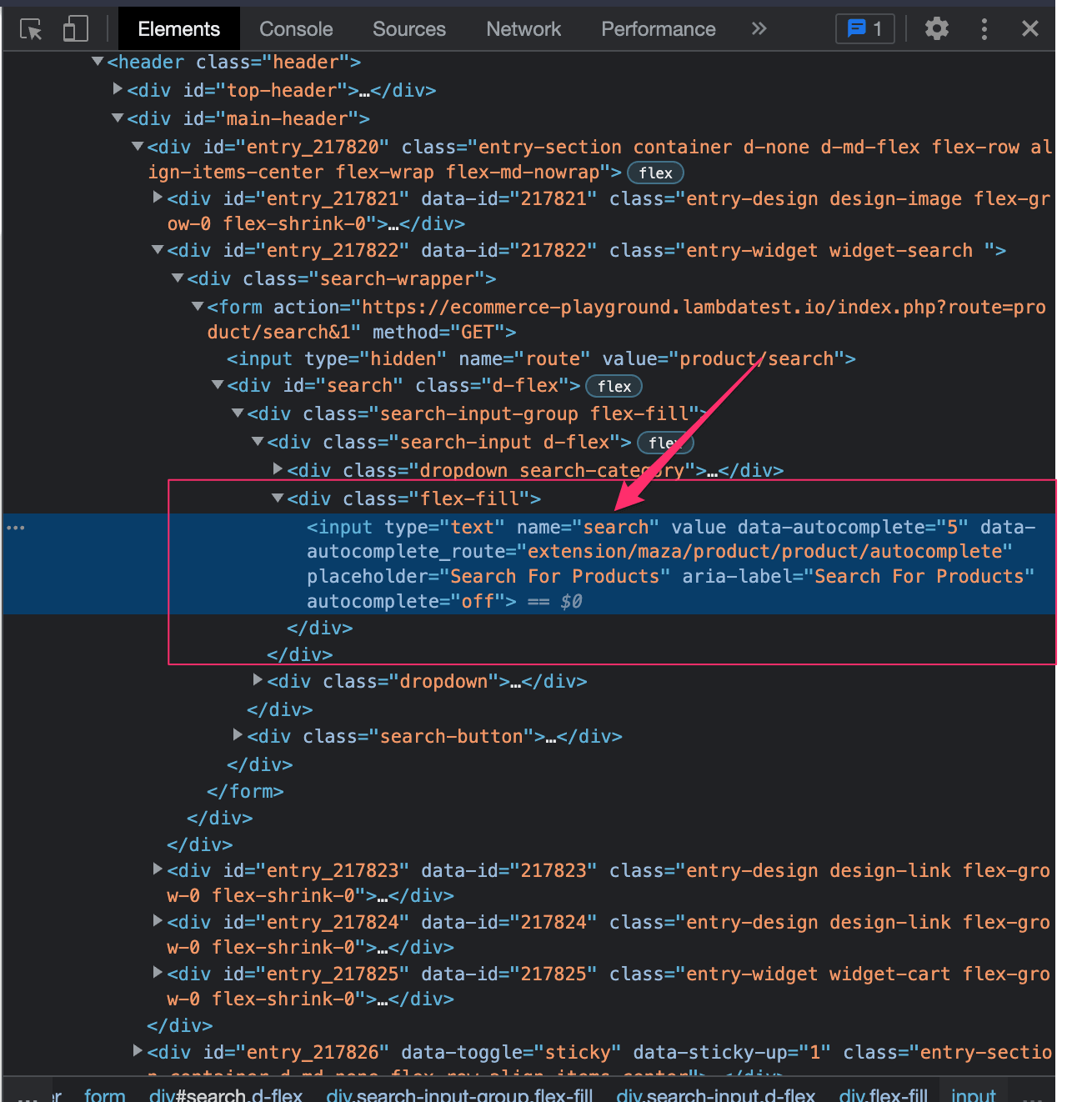
Task: Select input in the breadcrumb bar
Action: pos(973,1094)
